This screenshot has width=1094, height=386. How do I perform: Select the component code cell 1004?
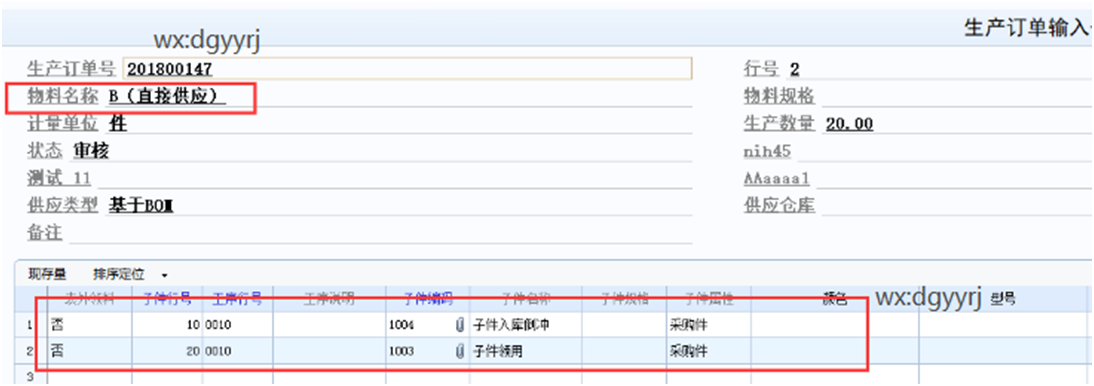[427, 325]
